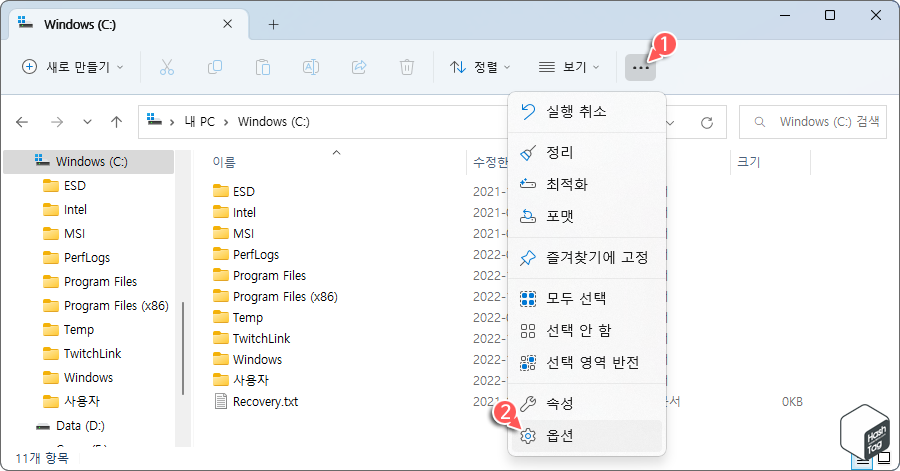Click the drive icon in address bar
The height and width of the screenshot is (471, 900).
(154, 120)
